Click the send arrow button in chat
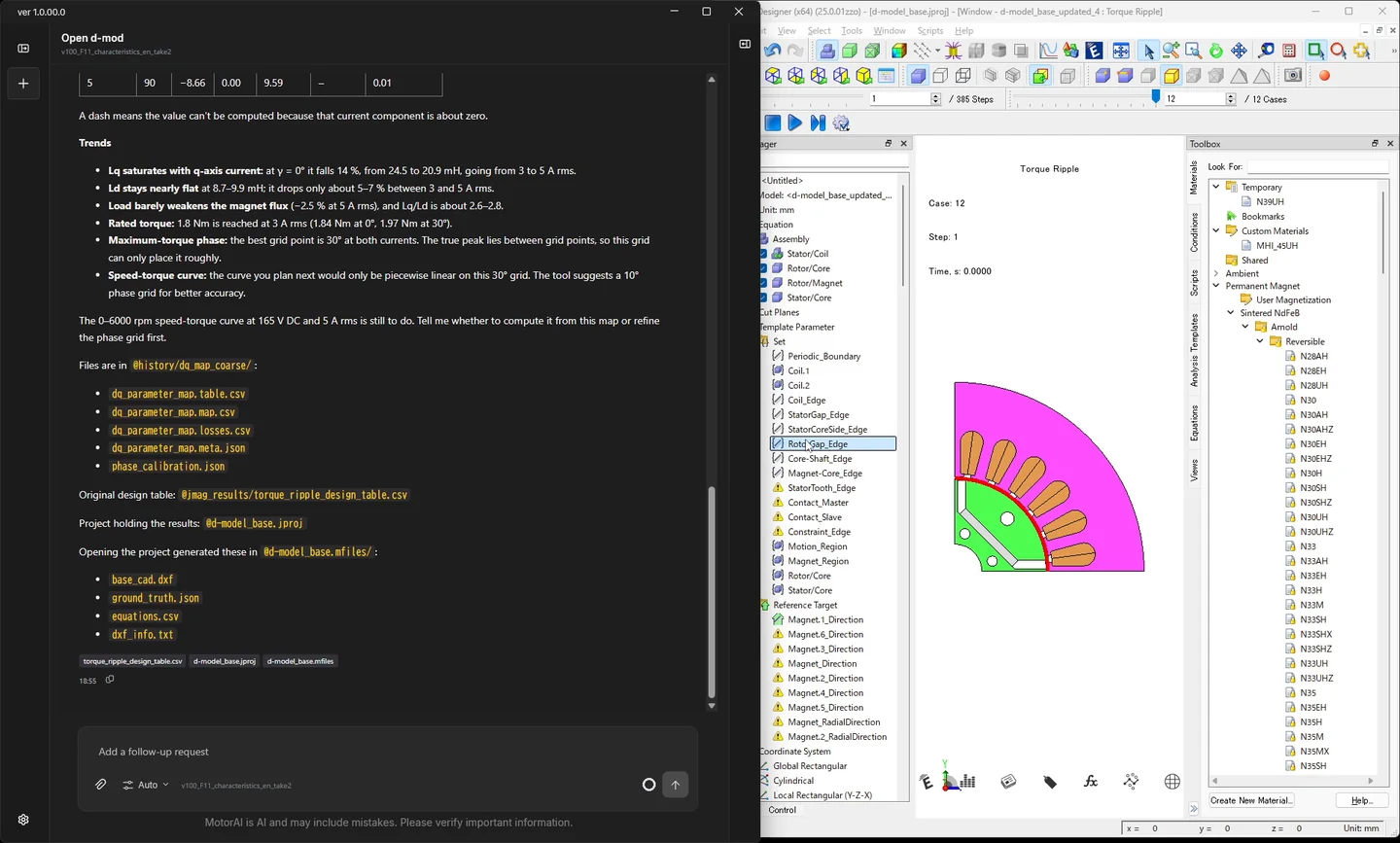This screenshot has width=1400, height=843. coord(676,785)
